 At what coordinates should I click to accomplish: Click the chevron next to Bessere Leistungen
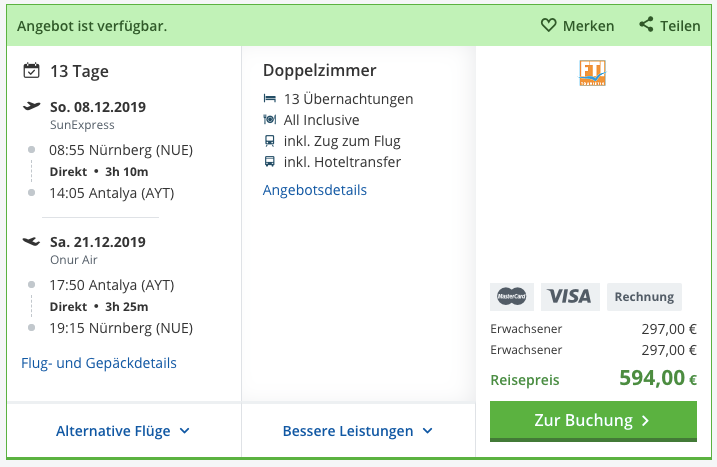[428, 431]
